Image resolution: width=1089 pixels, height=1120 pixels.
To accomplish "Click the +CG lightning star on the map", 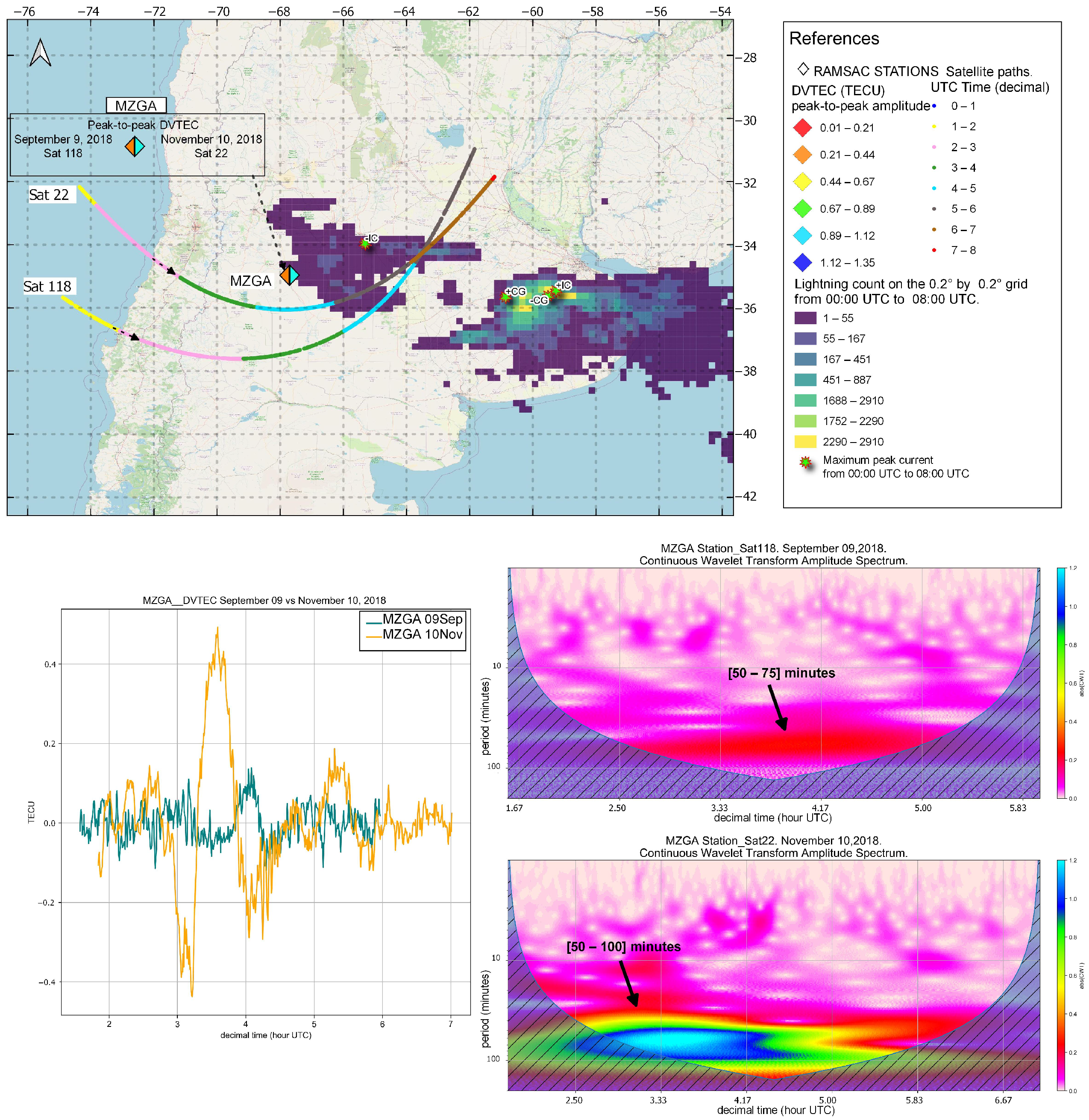I will point(505,297).
